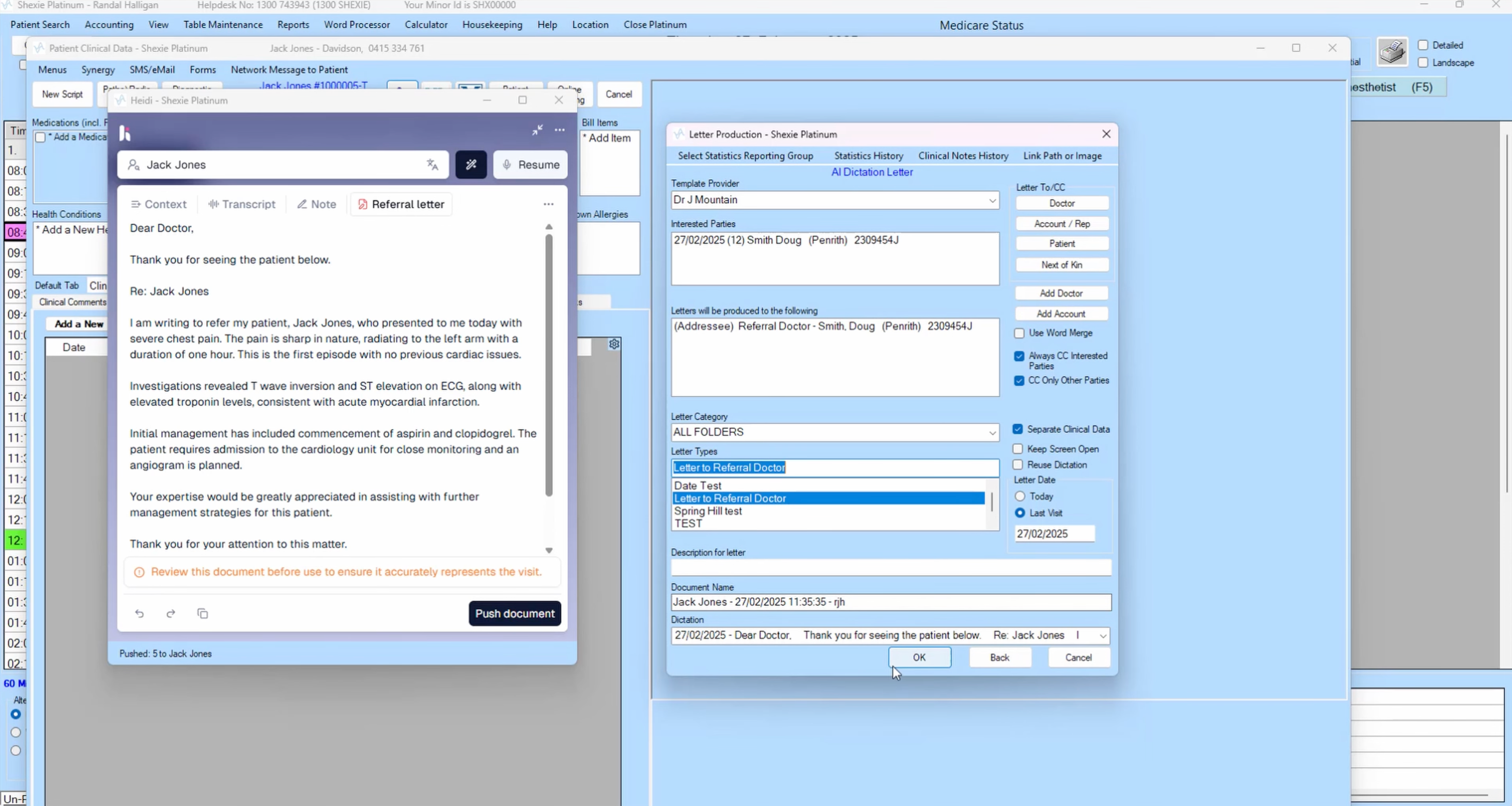Enable Keep Screen Open checkbox

pyautogui.click(x=1018, y=448)
